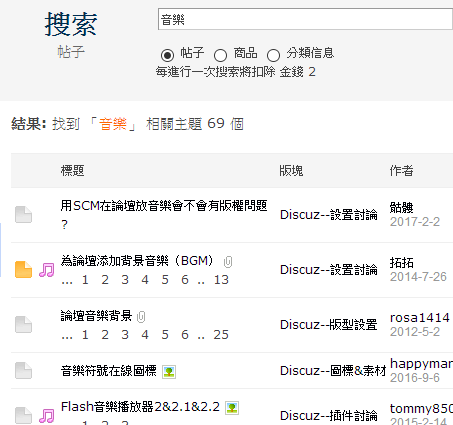Select the 商品 radio button

(220, 55)
